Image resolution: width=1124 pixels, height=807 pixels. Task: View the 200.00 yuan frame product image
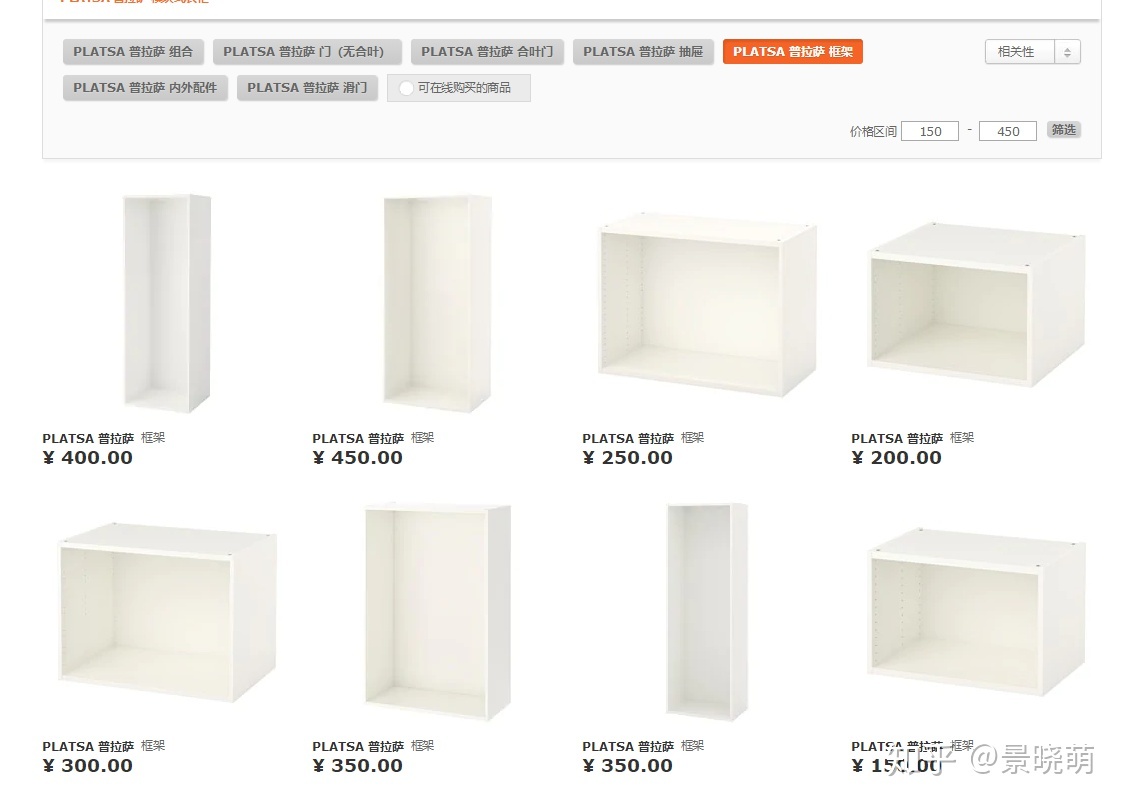coord(976,305)
